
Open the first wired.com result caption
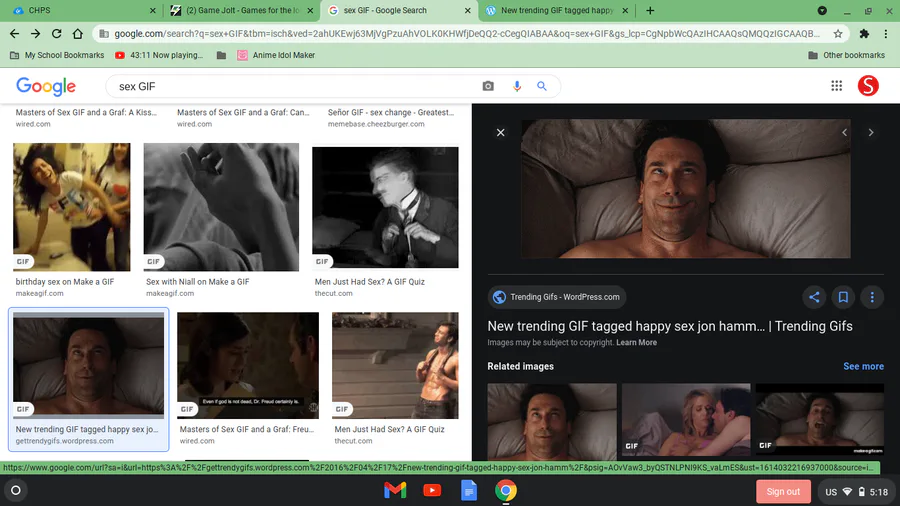point(86,118)
